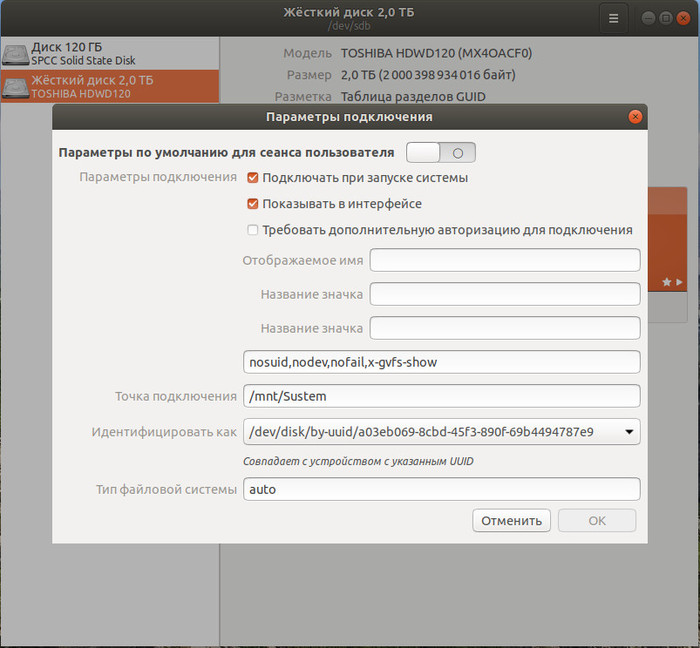The width and height of the screenshot is (700, 648).
Task: Uncheck show in user interface
Action: click(253, 204)
